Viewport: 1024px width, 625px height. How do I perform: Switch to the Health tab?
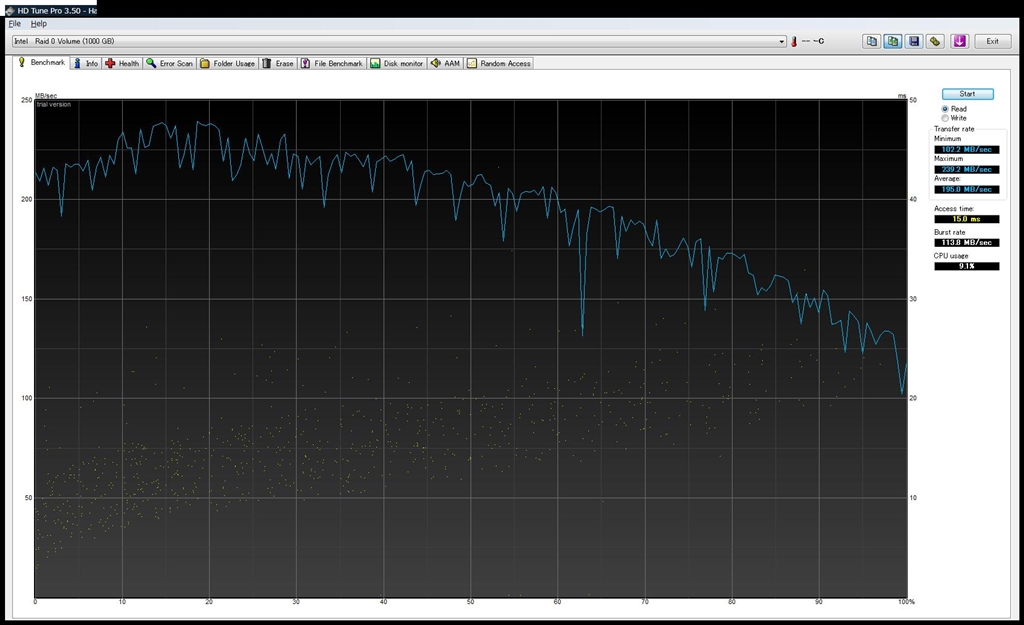pyautogui.click(x=122, y=63)
